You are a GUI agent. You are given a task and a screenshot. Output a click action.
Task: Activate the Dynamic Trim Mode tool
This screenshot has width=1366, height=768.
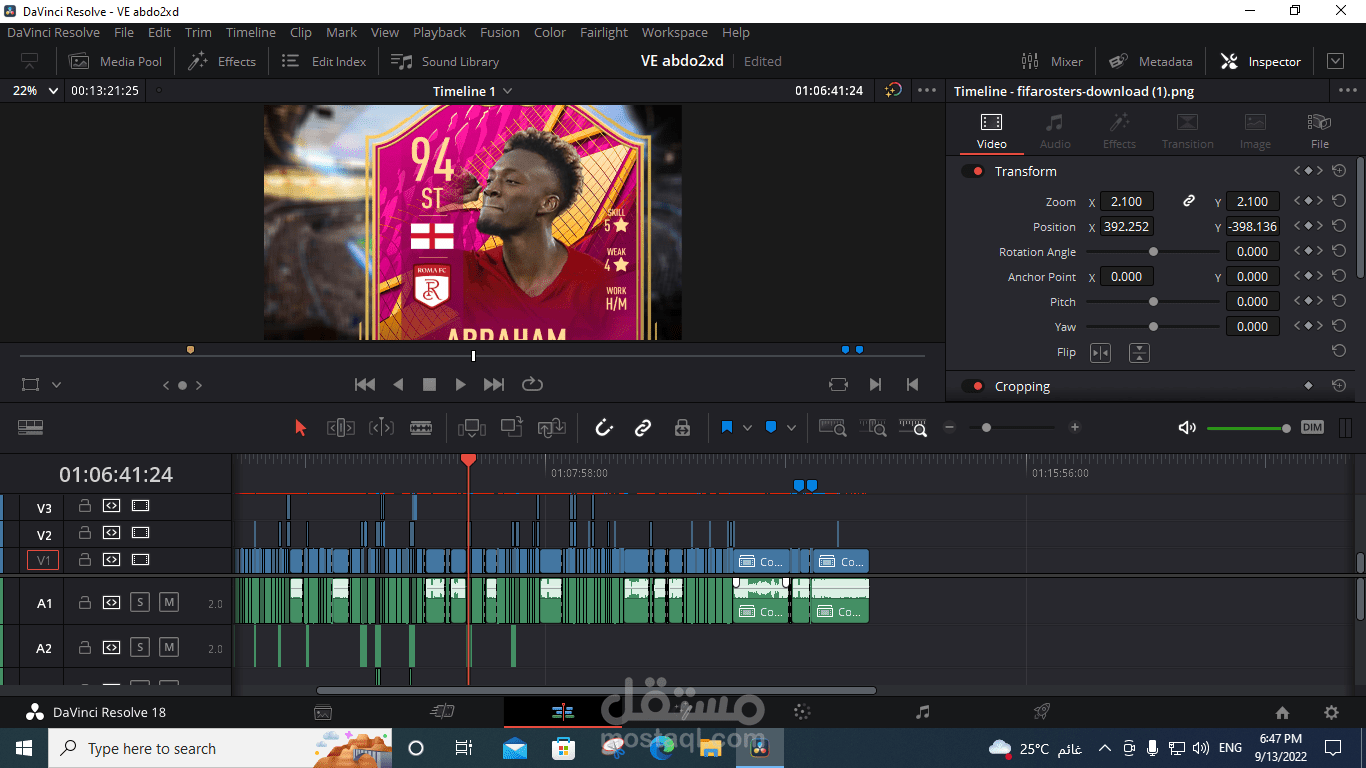pyautogui.click(x=381, y=428)
